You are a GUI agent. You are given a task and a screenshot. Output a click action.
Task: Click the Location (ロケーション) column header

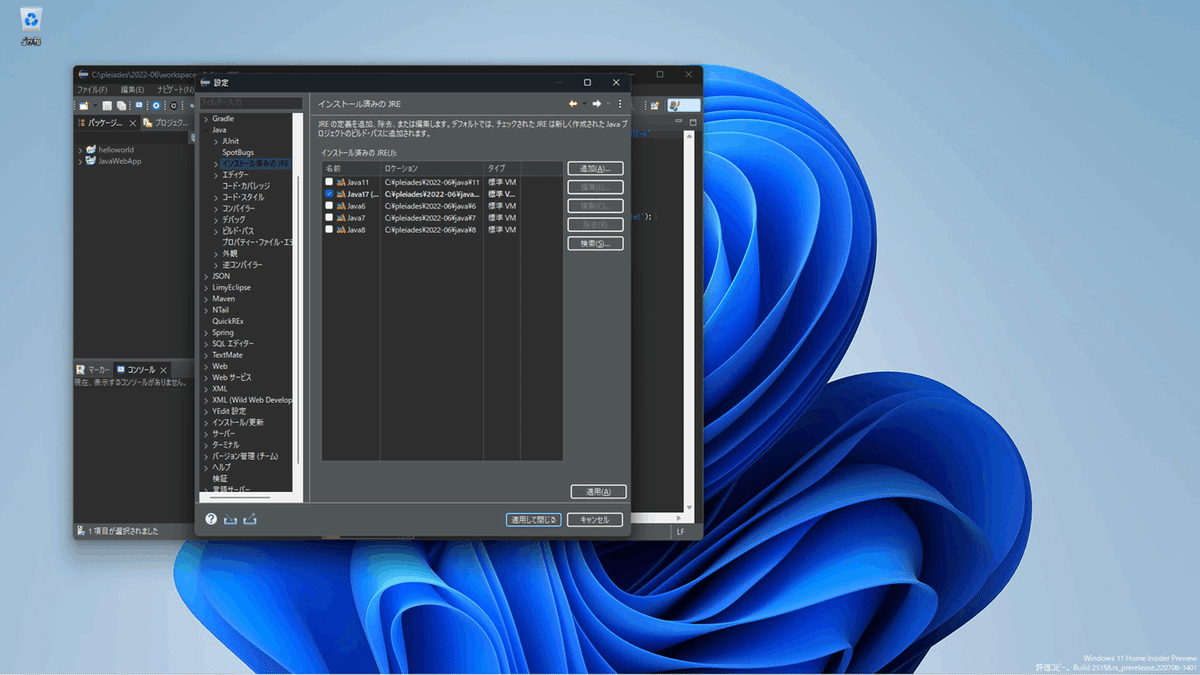pos(432,168)
